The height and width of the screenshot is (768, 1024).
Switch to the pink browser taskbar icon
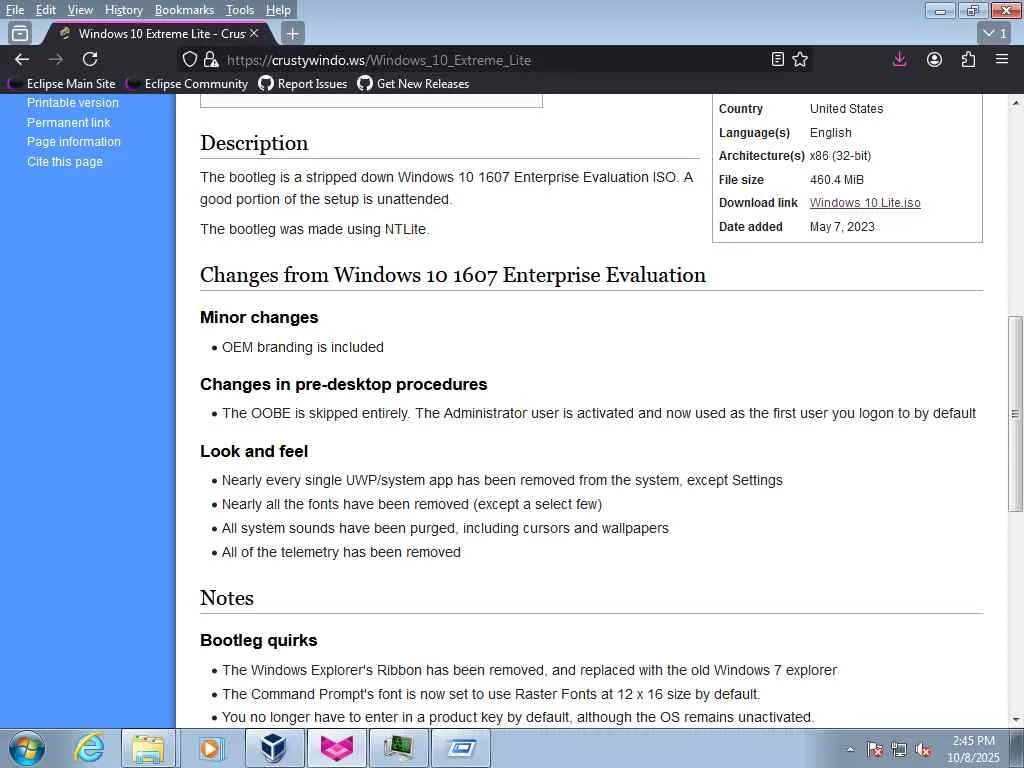click(x=336, y=748)
